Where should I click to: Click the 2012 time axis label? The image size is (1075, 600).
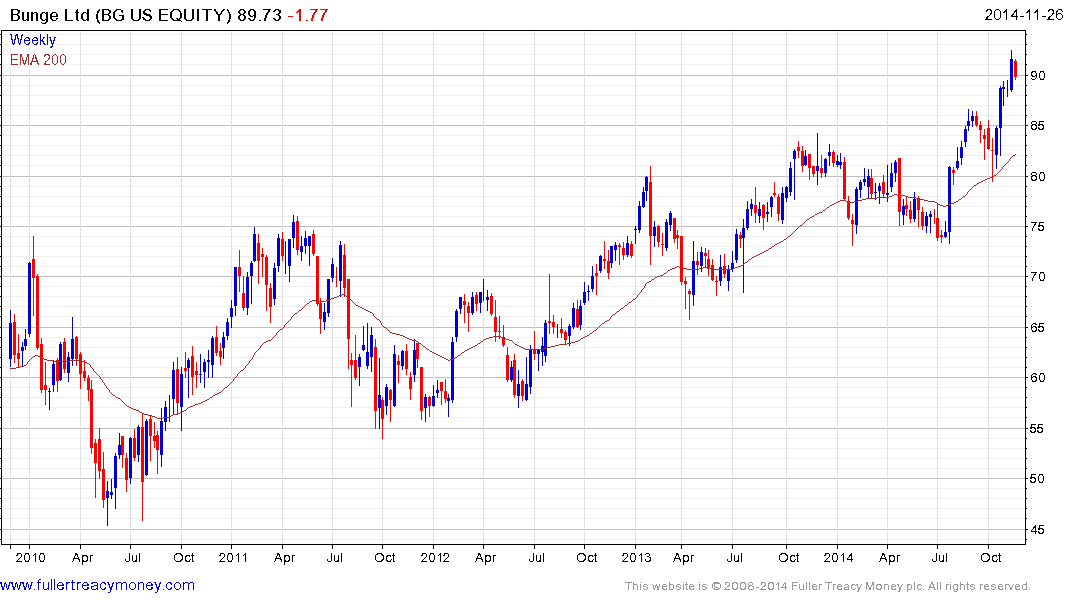(435, 557)
